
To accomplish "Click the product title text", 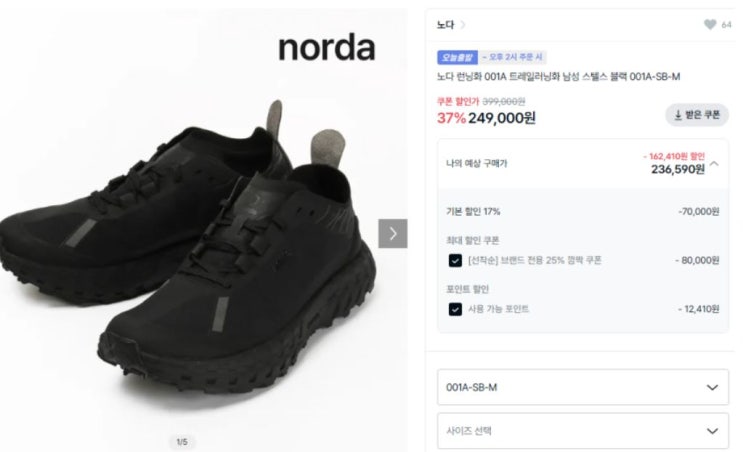I will tap(559, 77).
